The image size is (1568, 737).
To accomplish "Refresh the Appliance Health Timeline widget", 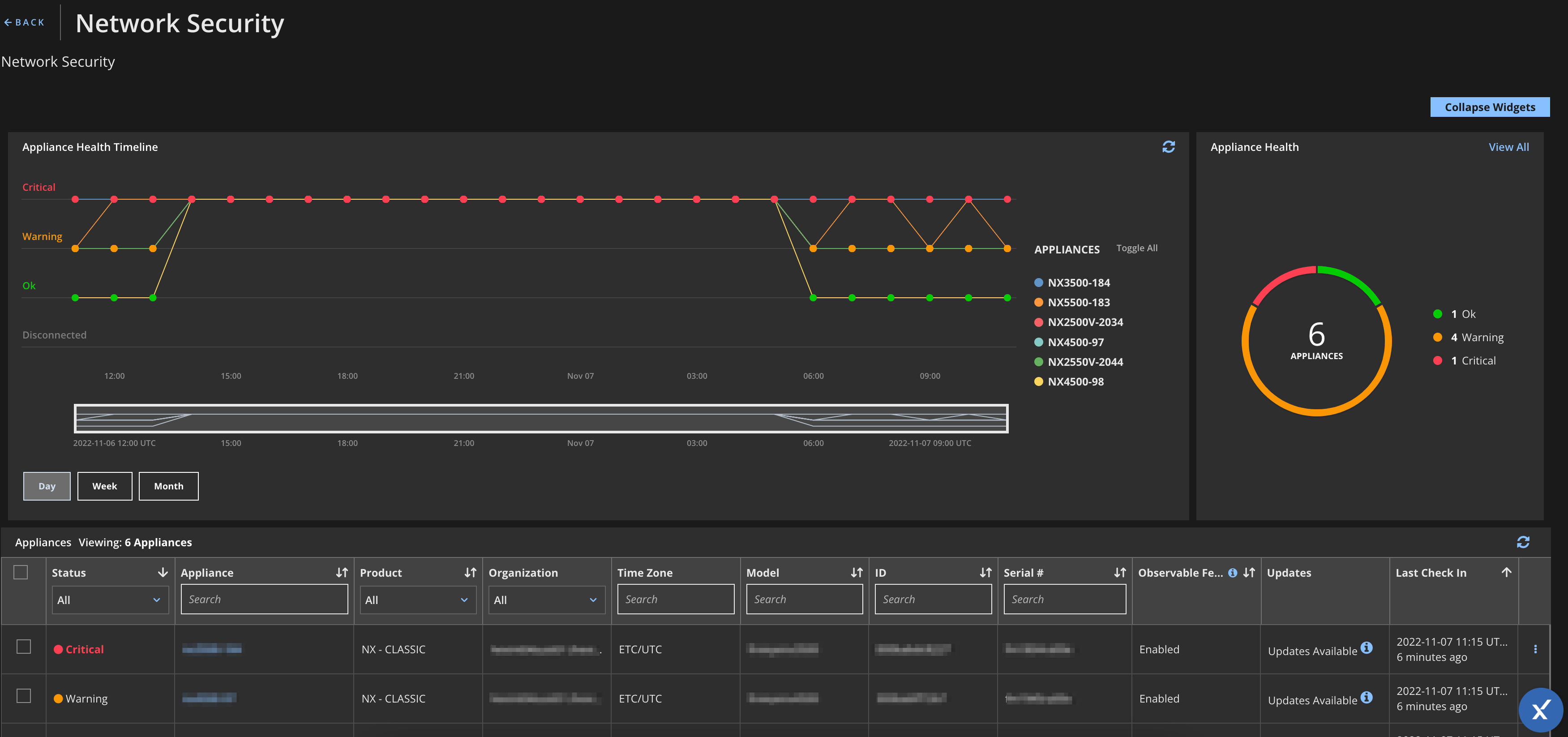I will tap(1168, 147).
